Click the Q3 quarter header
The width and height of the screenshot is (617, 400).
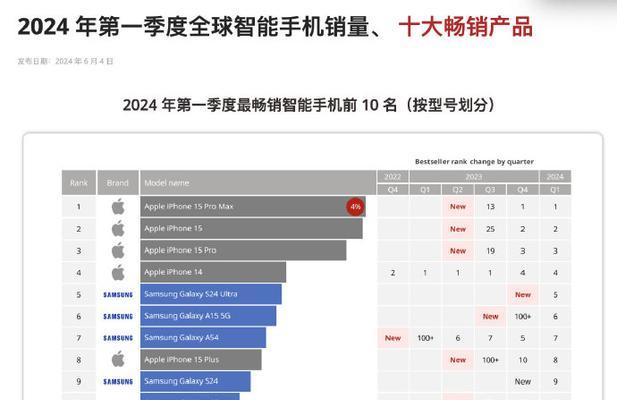point(490,190)
